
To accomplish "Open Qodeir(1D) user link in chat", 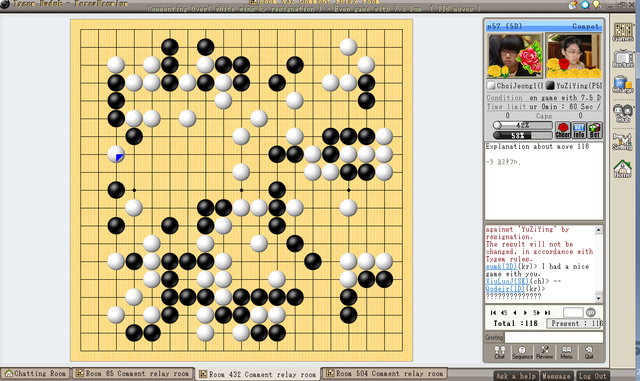I will click(x=504, y=289).
